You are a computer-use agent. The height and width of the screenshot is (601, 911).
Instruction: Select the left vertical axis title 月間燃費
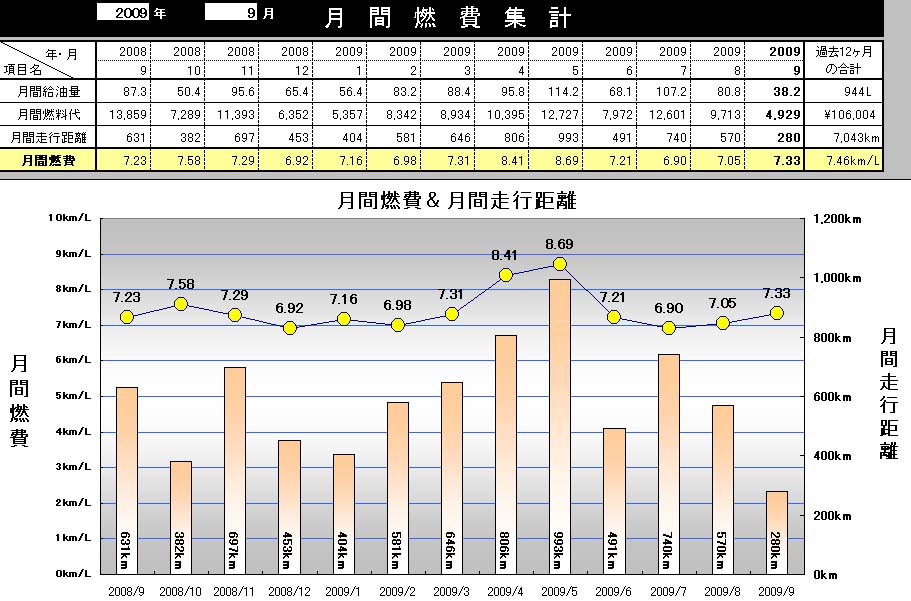coord(19,400)
